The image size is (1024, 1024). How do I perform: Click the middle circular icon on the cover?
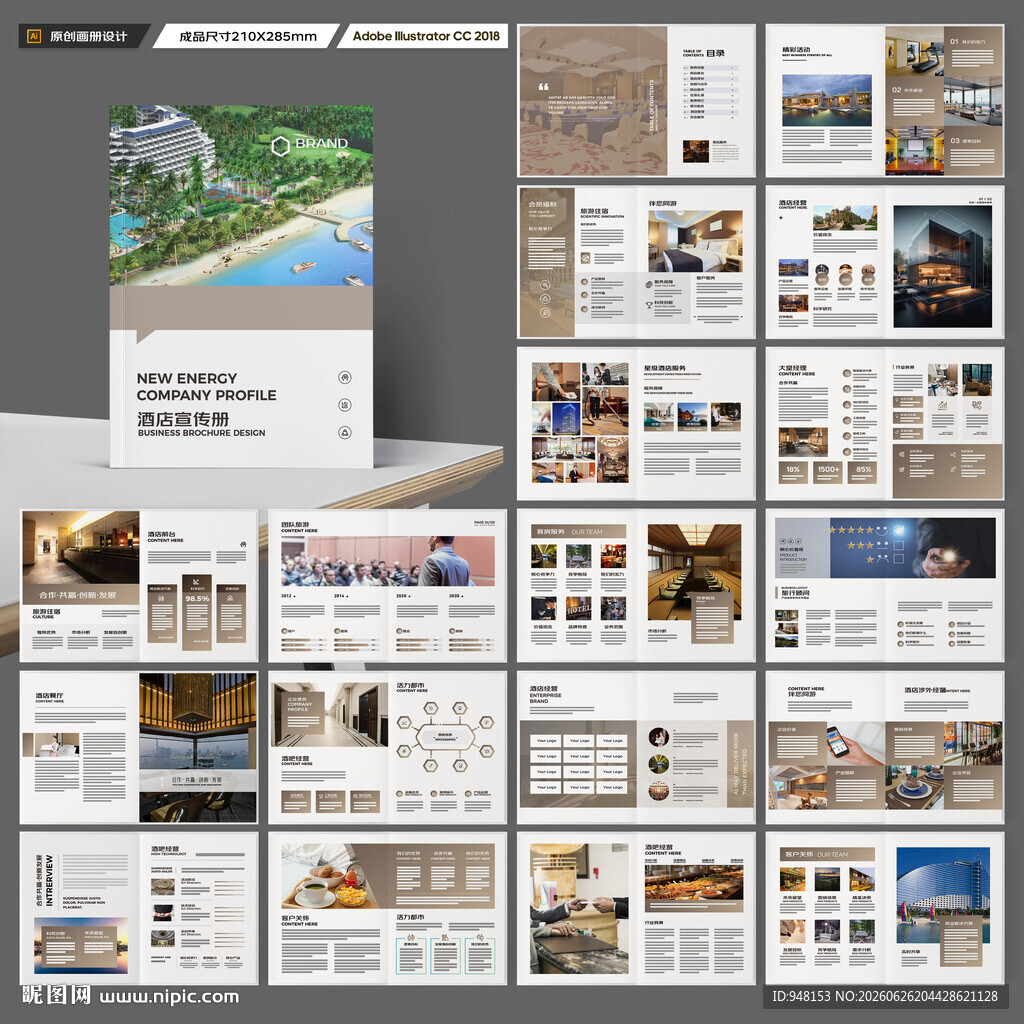coord(345,405)
